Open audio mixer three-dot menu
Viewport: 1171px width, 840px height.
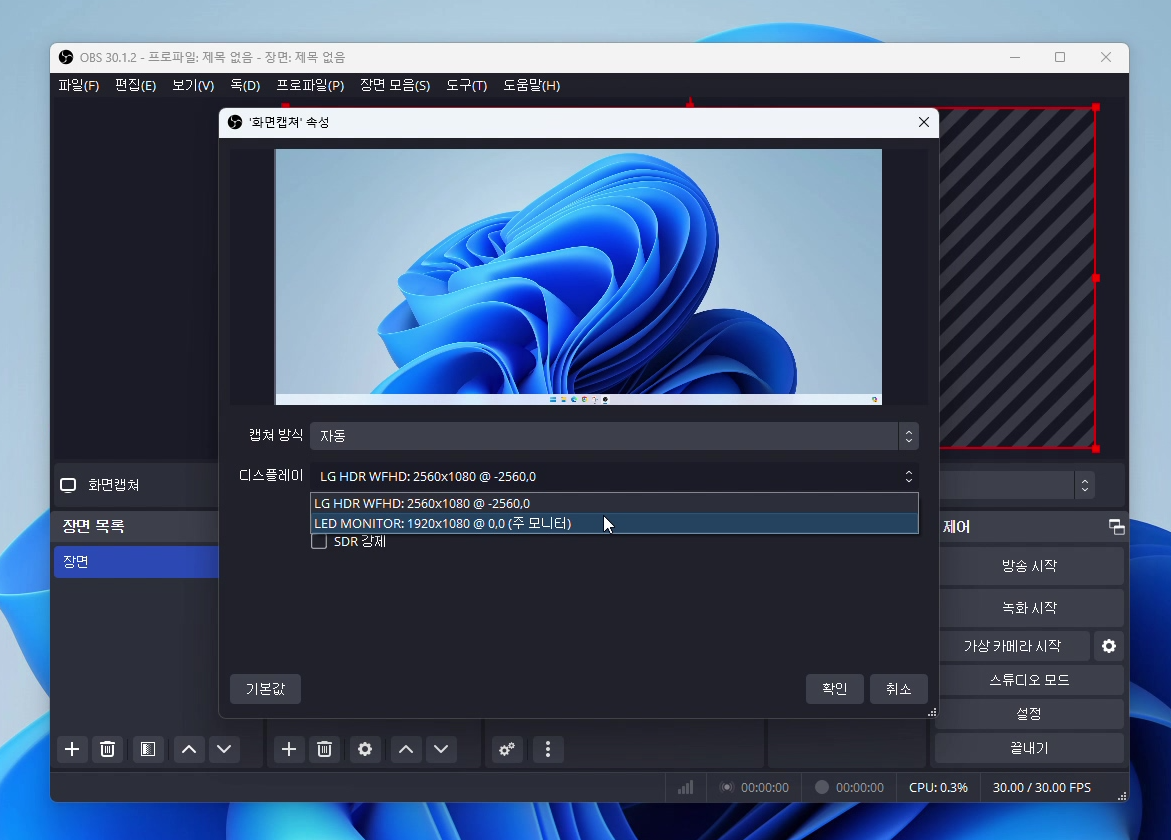pyautogui.click(x=548, y=749)
